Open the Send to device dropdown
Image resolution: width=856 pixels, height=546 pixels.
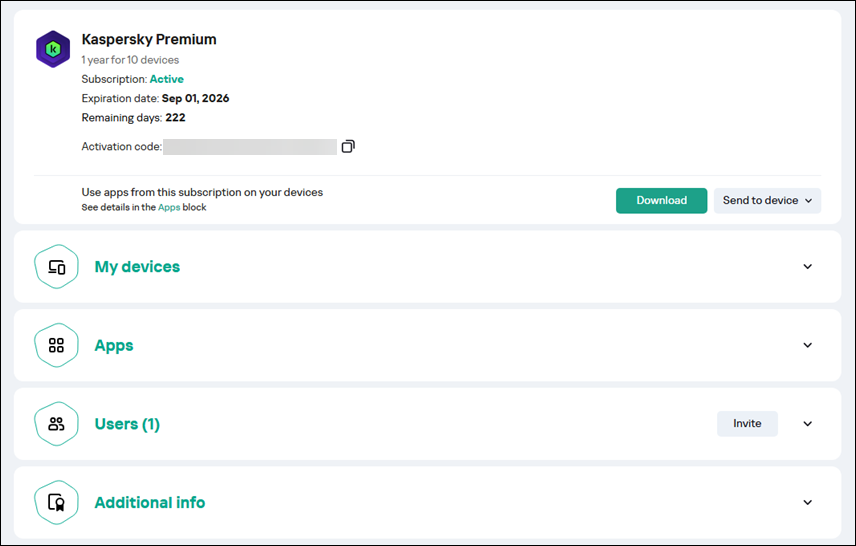click(x=767, y=201)
